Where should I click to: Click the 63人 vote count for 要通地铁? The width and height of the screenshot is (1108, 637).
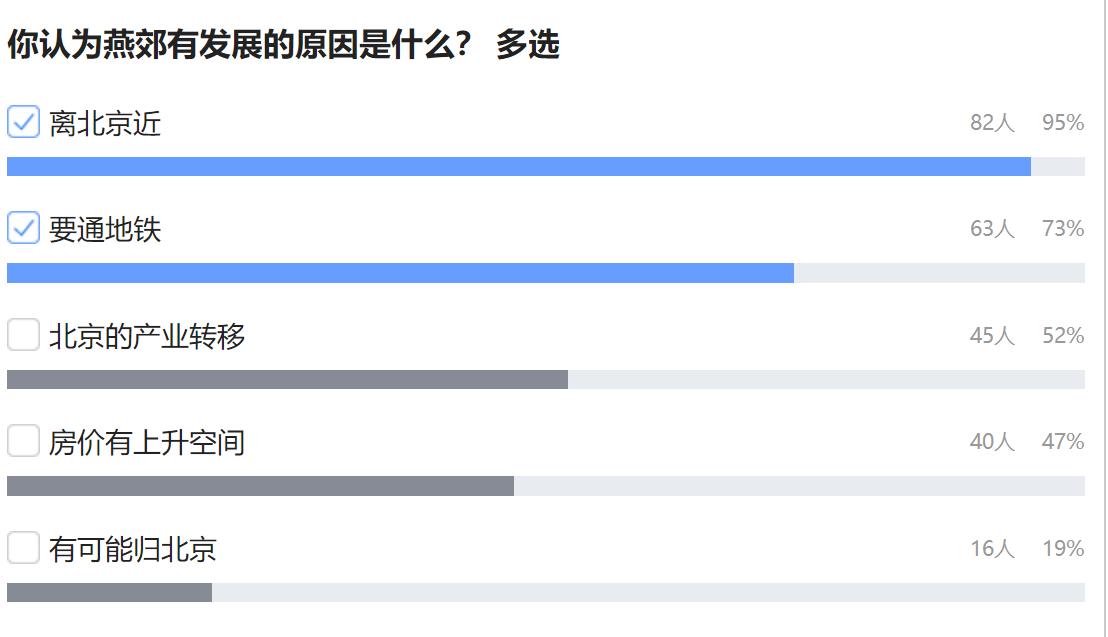pyautogui.click(x=991, y=228)
